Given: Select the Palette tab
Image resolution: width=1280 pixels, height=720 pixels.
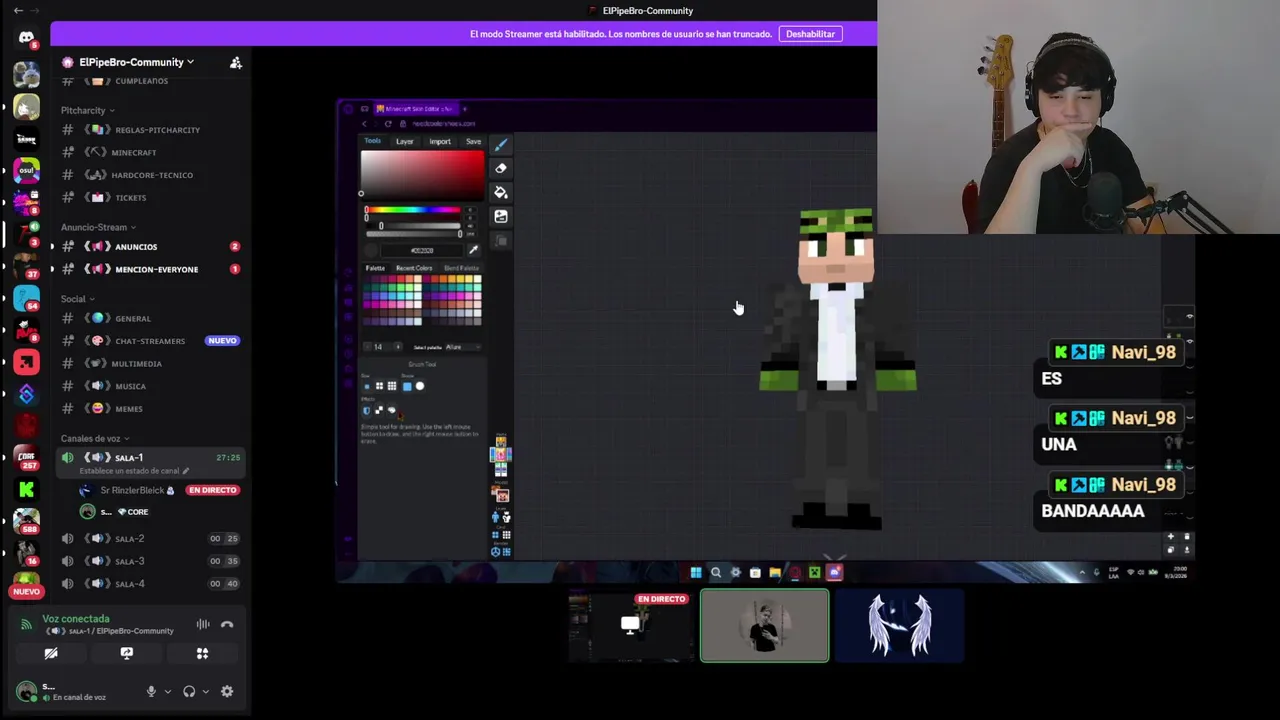Looking at the screenshot, I should [375, 268].
